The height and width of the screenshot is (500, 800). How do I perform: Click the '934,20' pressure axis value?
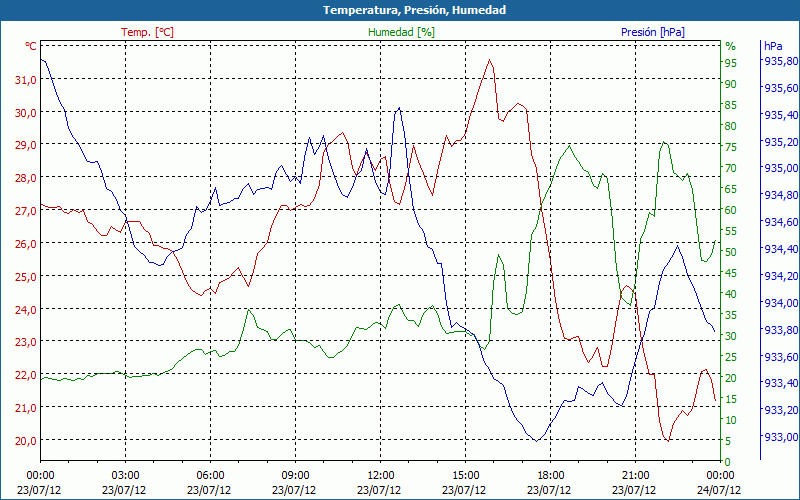click(780, 276)
